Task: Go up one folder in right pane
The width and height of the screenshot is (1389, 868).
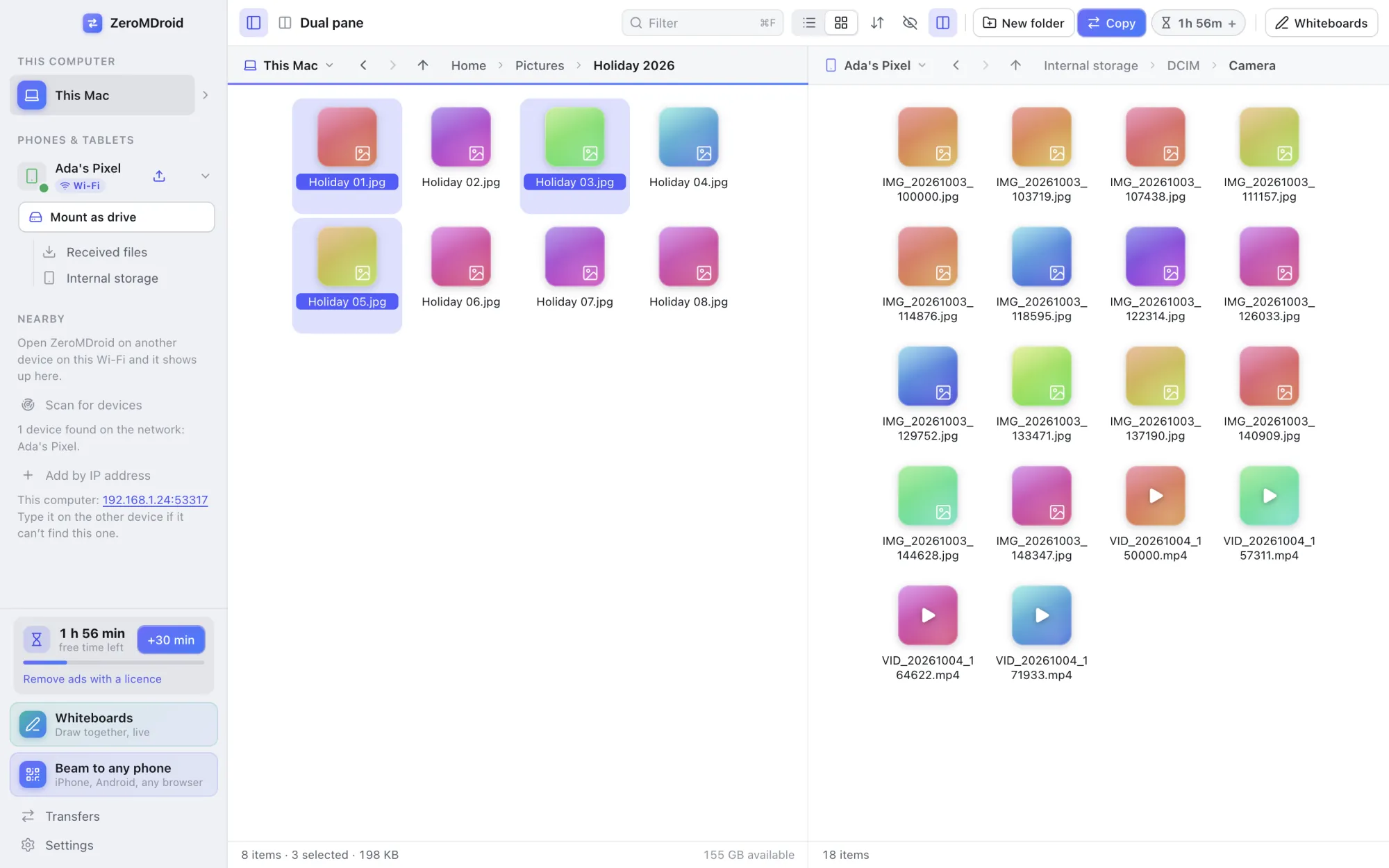Action: pyautogui.click(x=1015, y=65)
